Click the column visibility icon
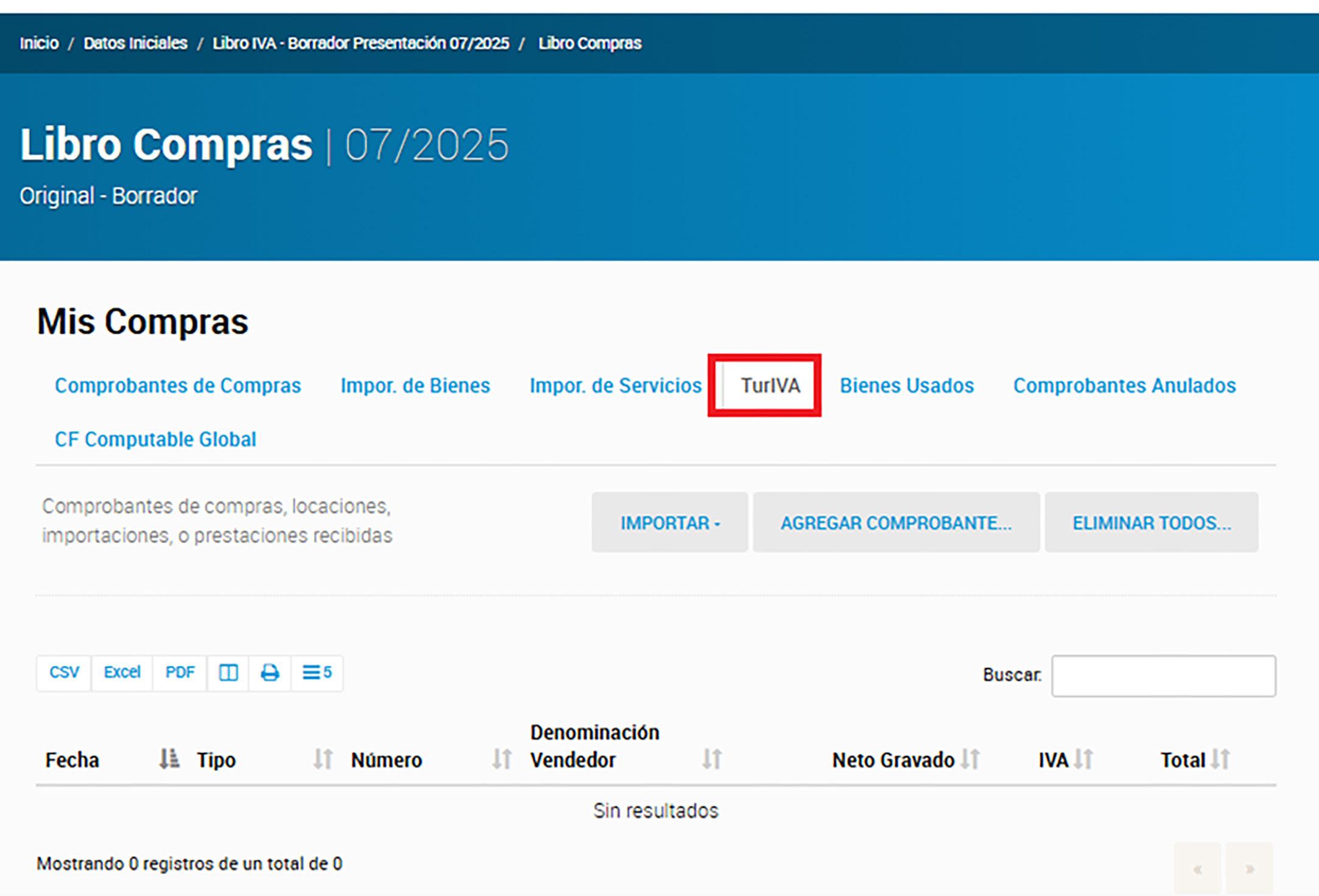 click(228, 673)
